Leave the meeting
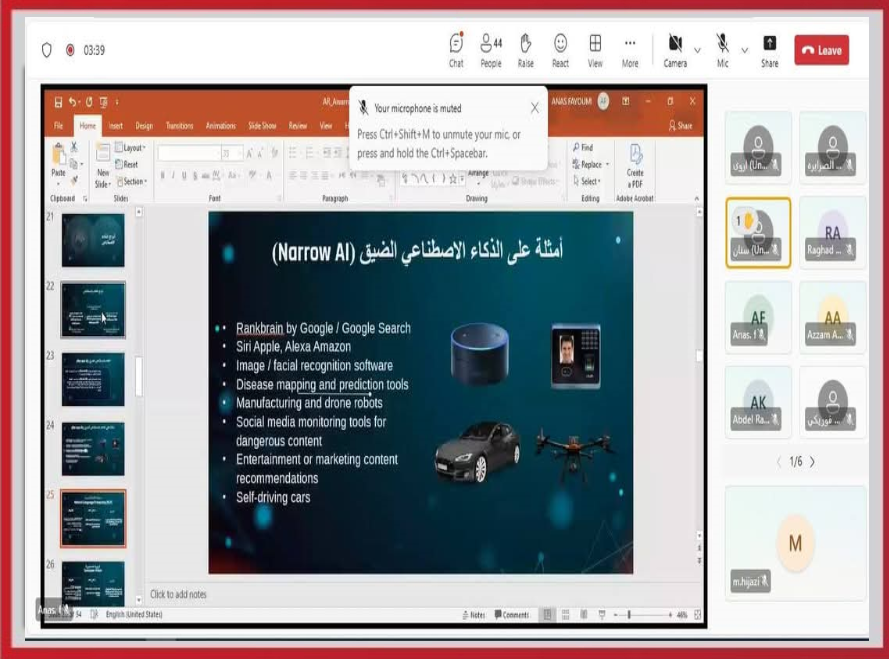 pyautogui.click(x=821, y=50)
